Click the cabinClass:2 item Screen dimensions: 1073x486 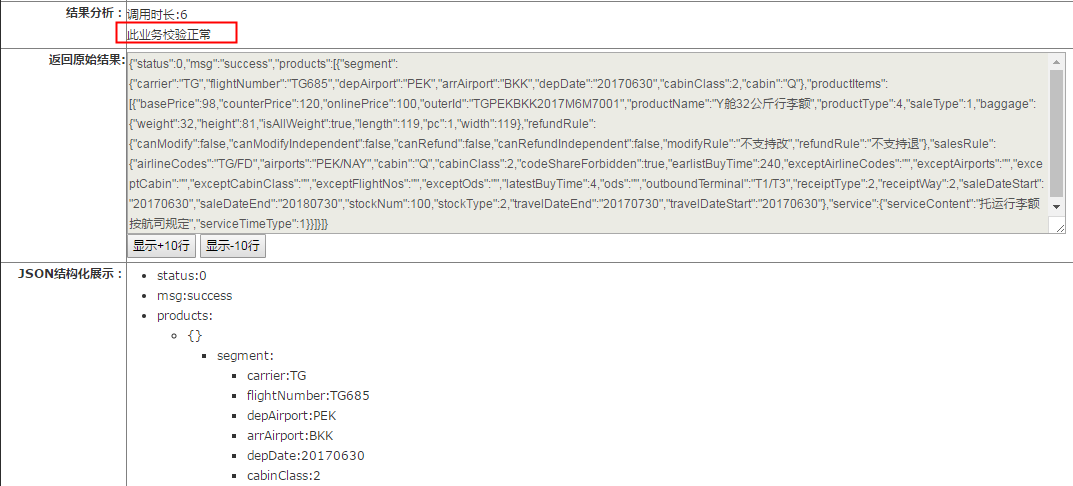tap(284, 476)
